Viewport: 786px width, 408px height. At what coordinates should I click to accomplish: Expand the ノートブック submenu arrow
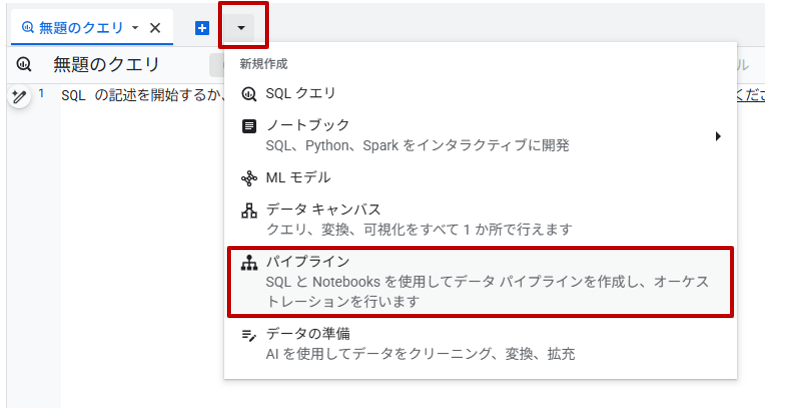point(717,136)
